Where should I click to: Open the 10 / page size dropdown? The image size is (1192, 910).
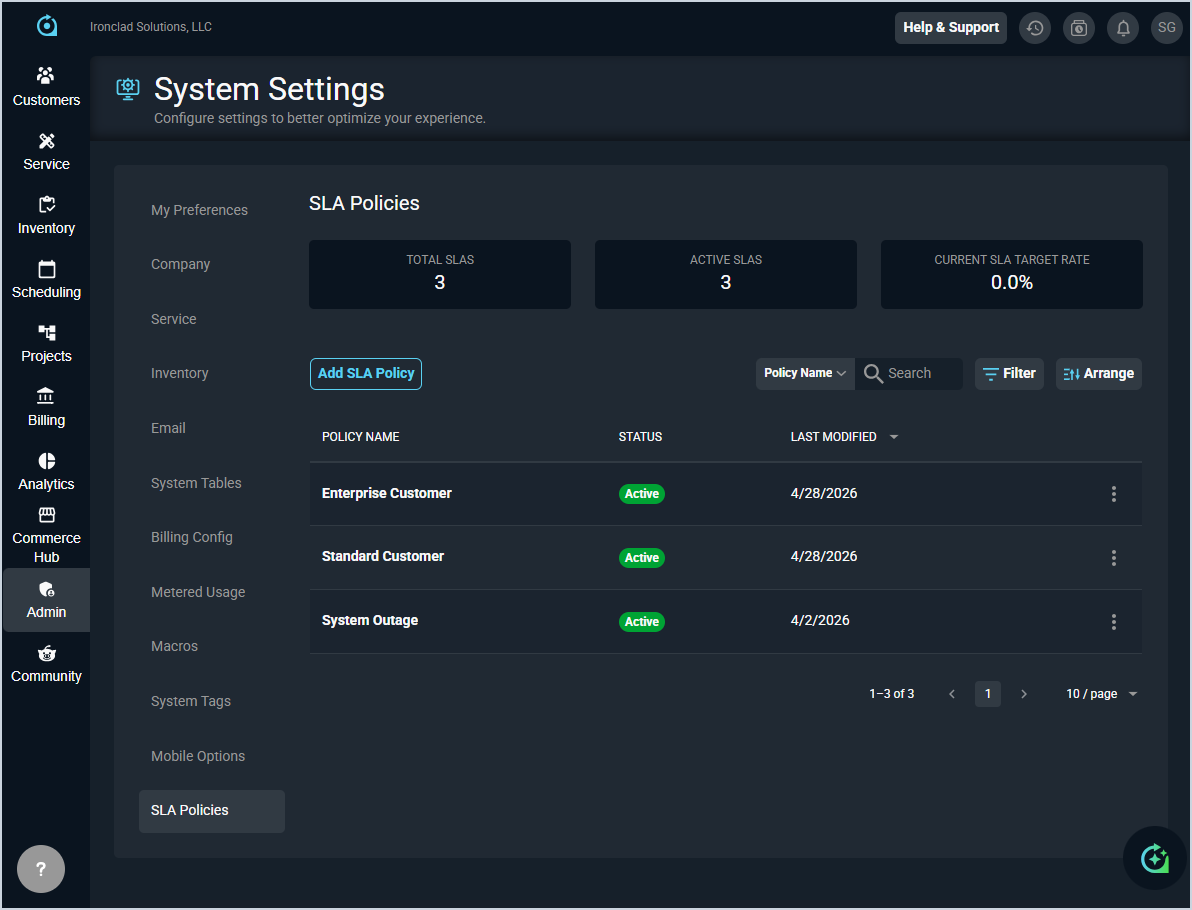1102,694
